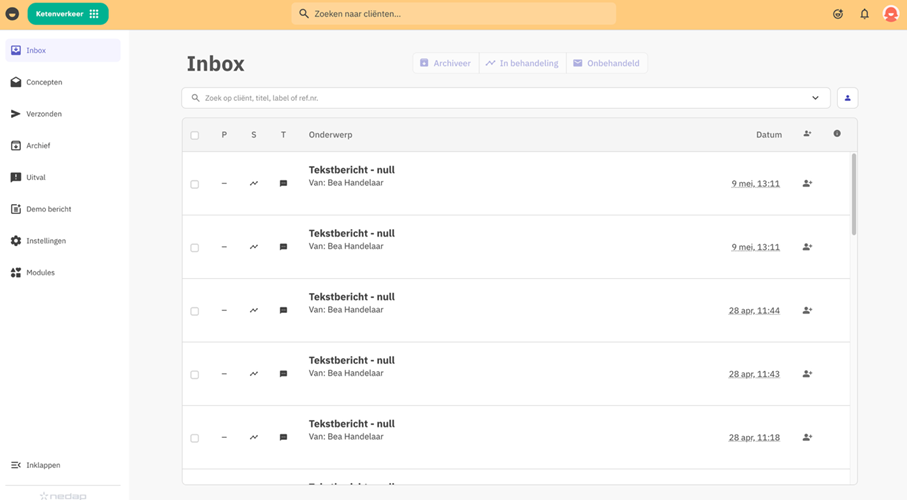Open the notifications bell
The height and width of the screenshot is (500, 907).
coord(864,14)
